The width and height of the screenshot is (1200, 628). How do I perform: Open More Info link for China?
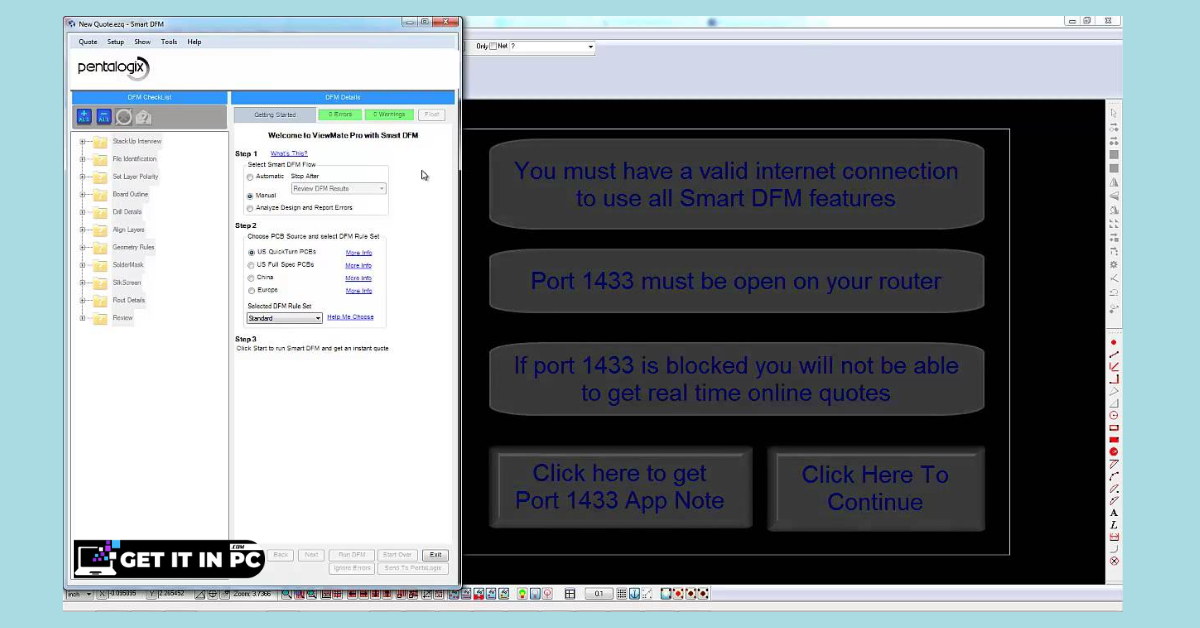click(x=359, y=278)
